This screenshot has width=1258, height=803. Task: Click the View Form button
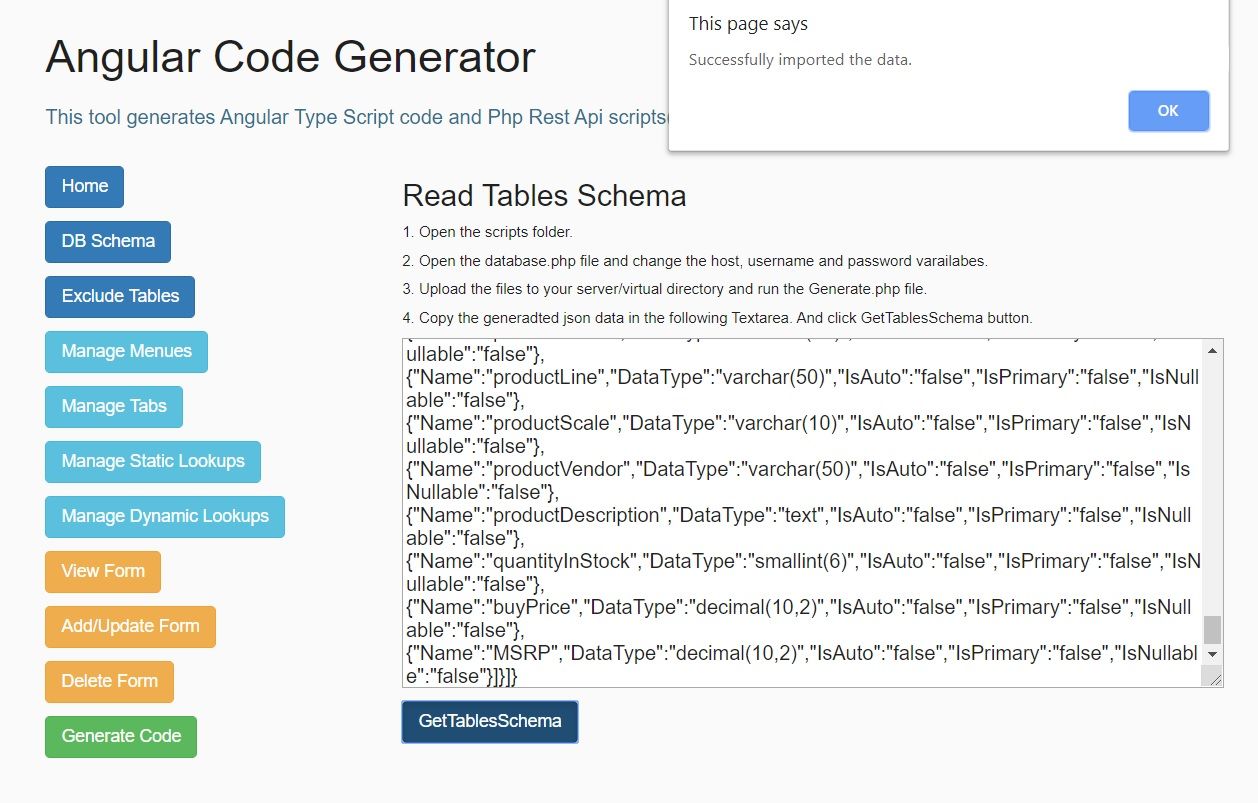(103, 572)
